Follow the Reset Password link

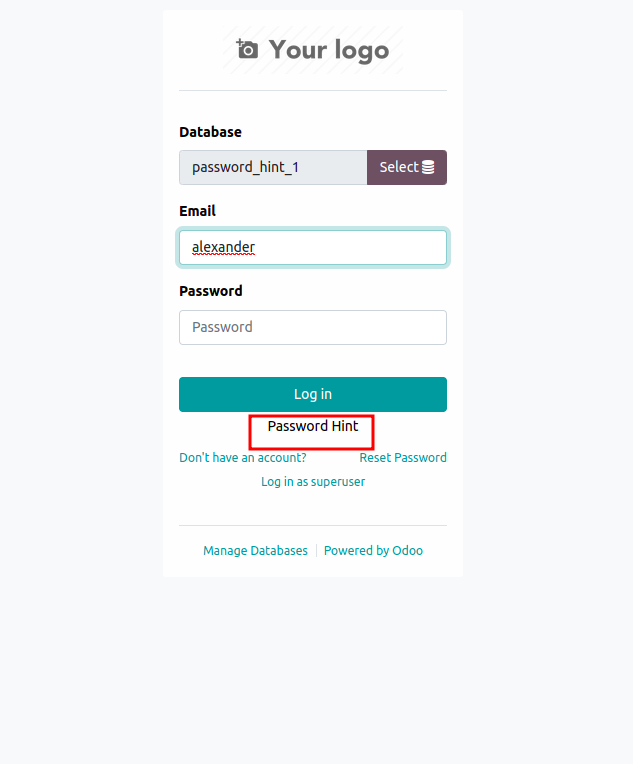coord(403,458)
